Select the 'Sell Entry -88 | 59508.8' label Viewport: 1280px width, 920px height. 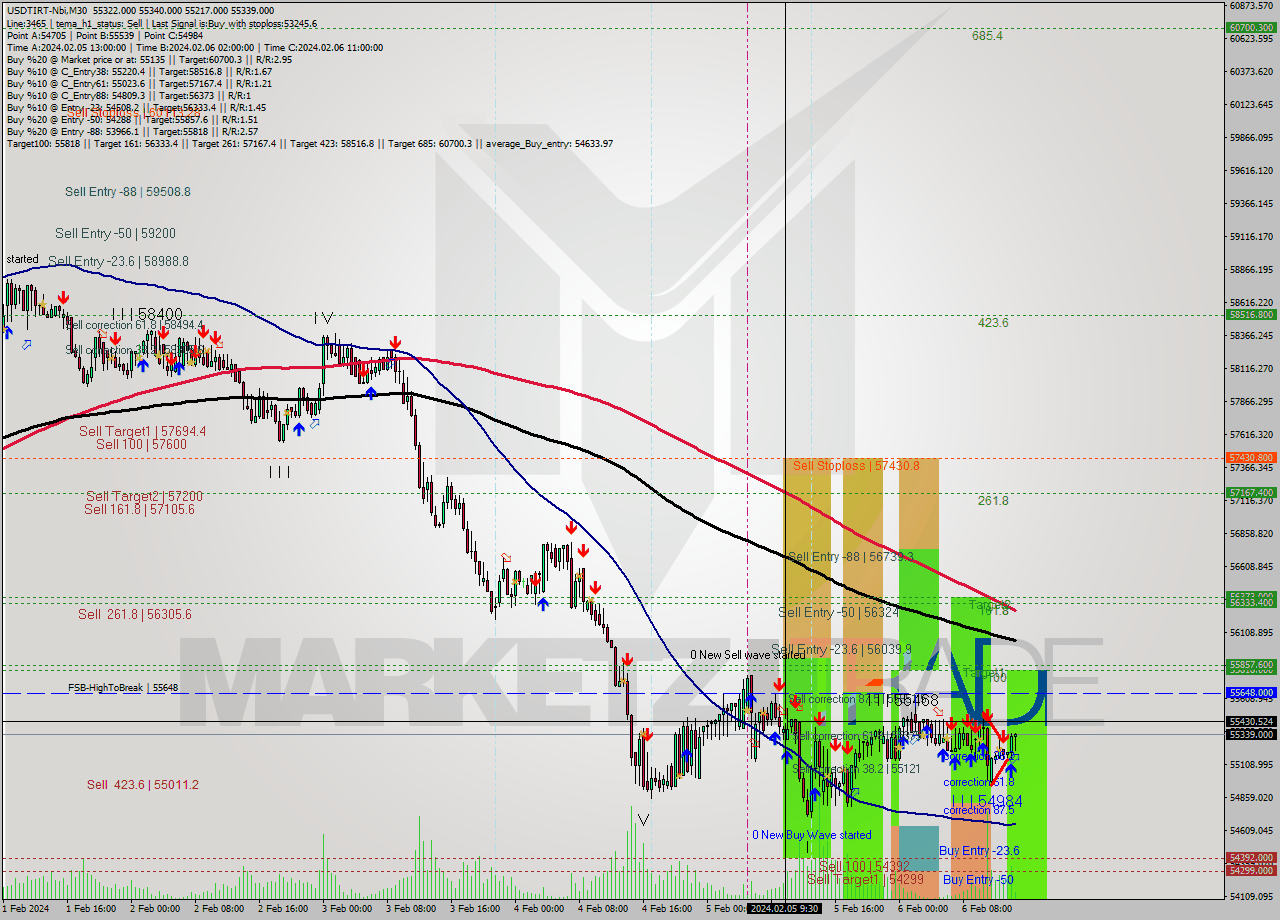128,191
